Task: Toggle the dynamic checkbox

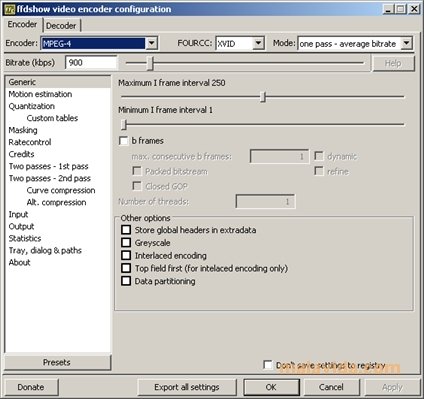Action: click(x=319, y=156)
